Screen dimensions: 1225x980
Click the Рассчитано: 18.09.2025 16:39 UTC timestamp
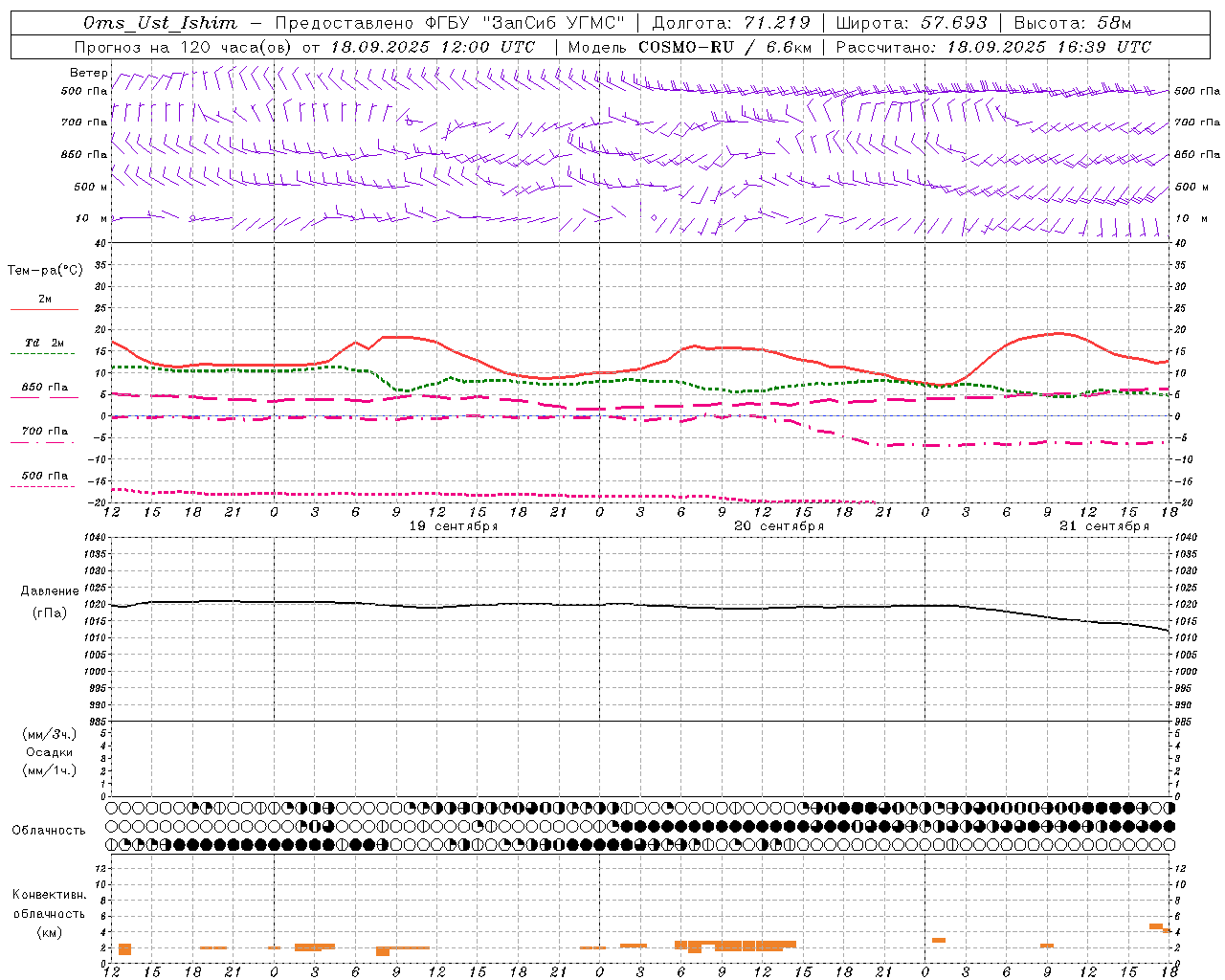(x=993, y=47)
